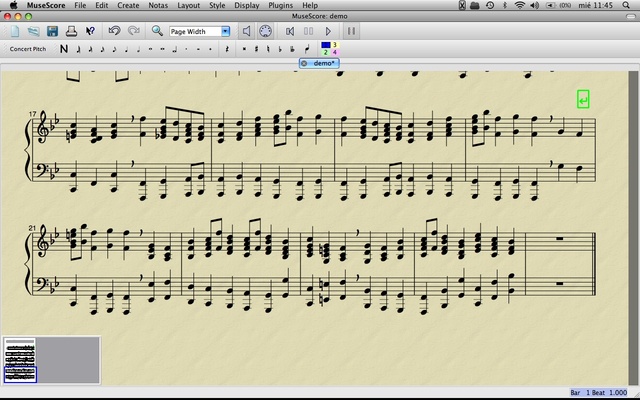Apply the sharp accidental
Screen dimensions: 640x400
pyautogui.click(x=256, y=49)
